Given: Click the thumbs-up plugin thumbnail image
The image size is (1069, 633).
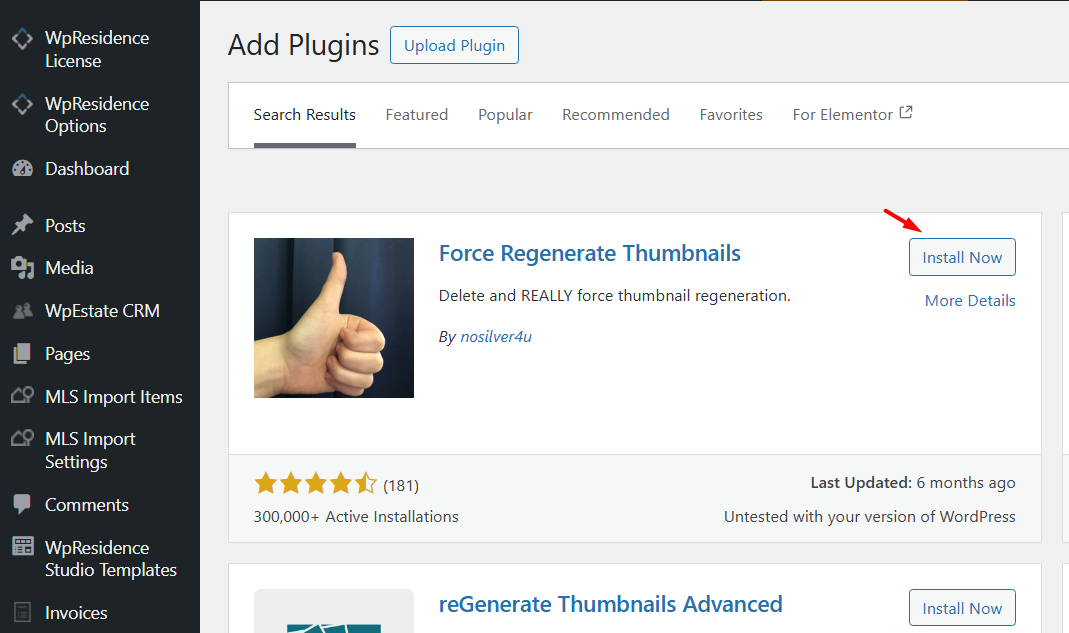Looking at the screenshot, I should coord(334,318).
